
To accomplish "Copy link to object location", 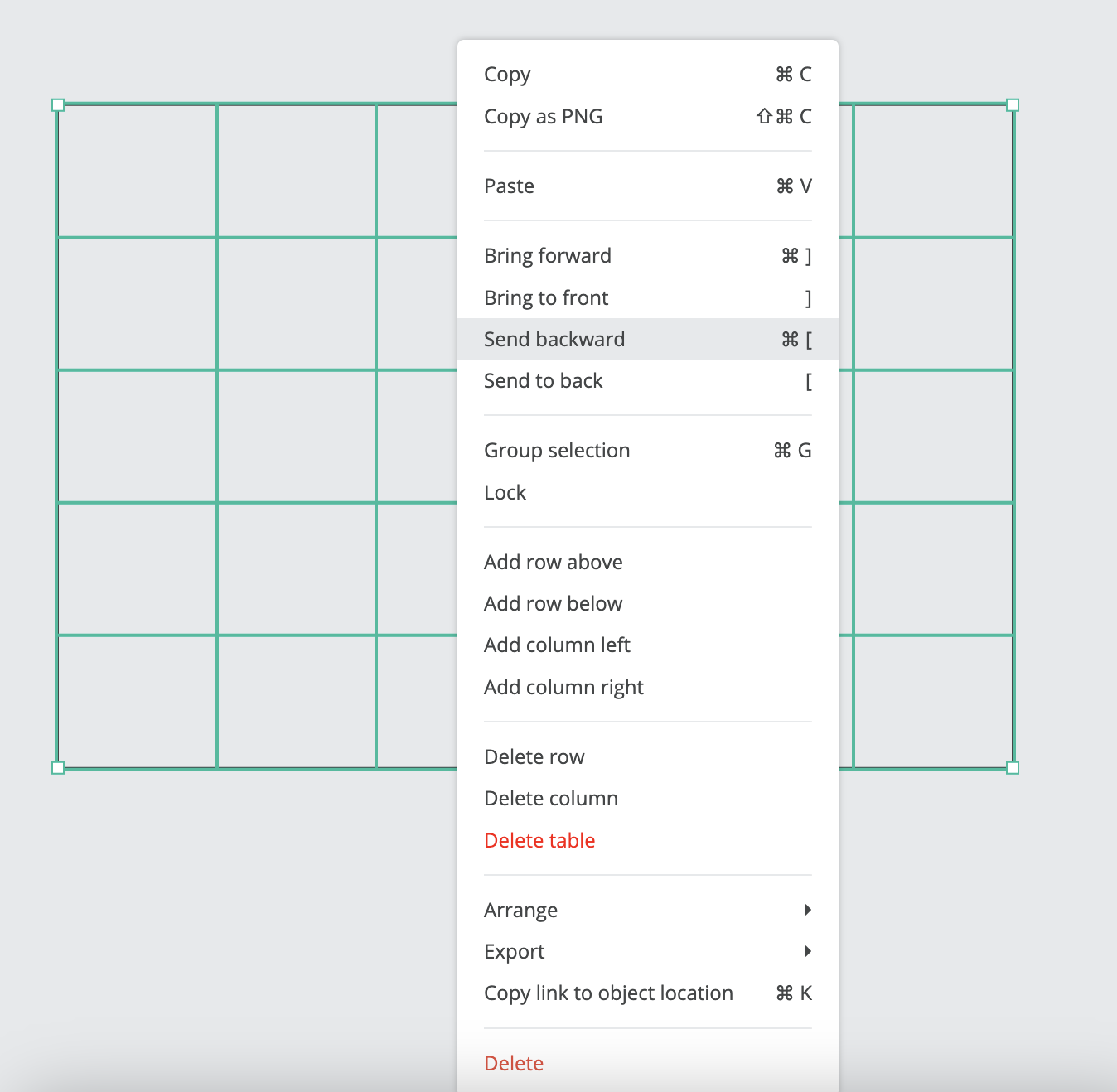I will coord(648,993).
